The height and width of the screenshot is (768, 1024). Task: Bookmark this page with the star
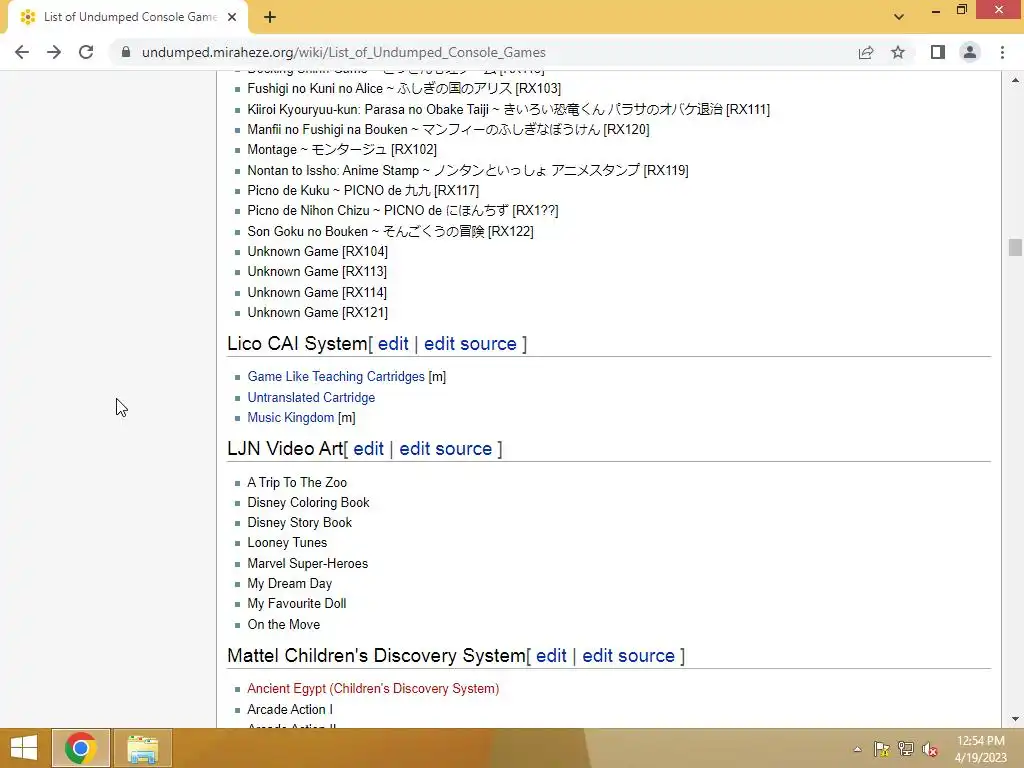pyautogui.click(x=898, y=52)
